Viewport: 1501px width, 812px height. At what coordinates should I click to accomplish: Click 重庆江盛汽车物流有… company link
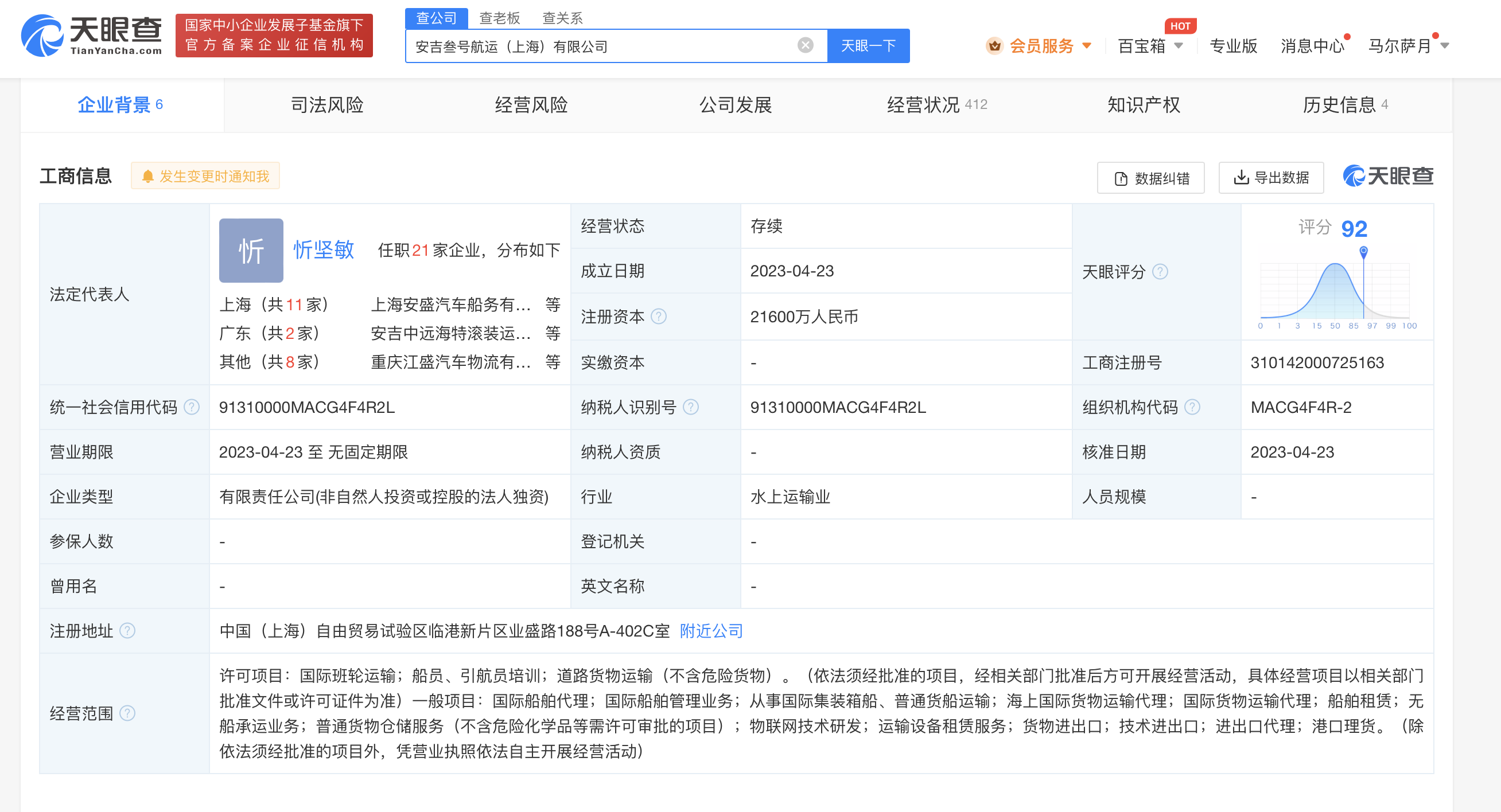pos(451,362)
